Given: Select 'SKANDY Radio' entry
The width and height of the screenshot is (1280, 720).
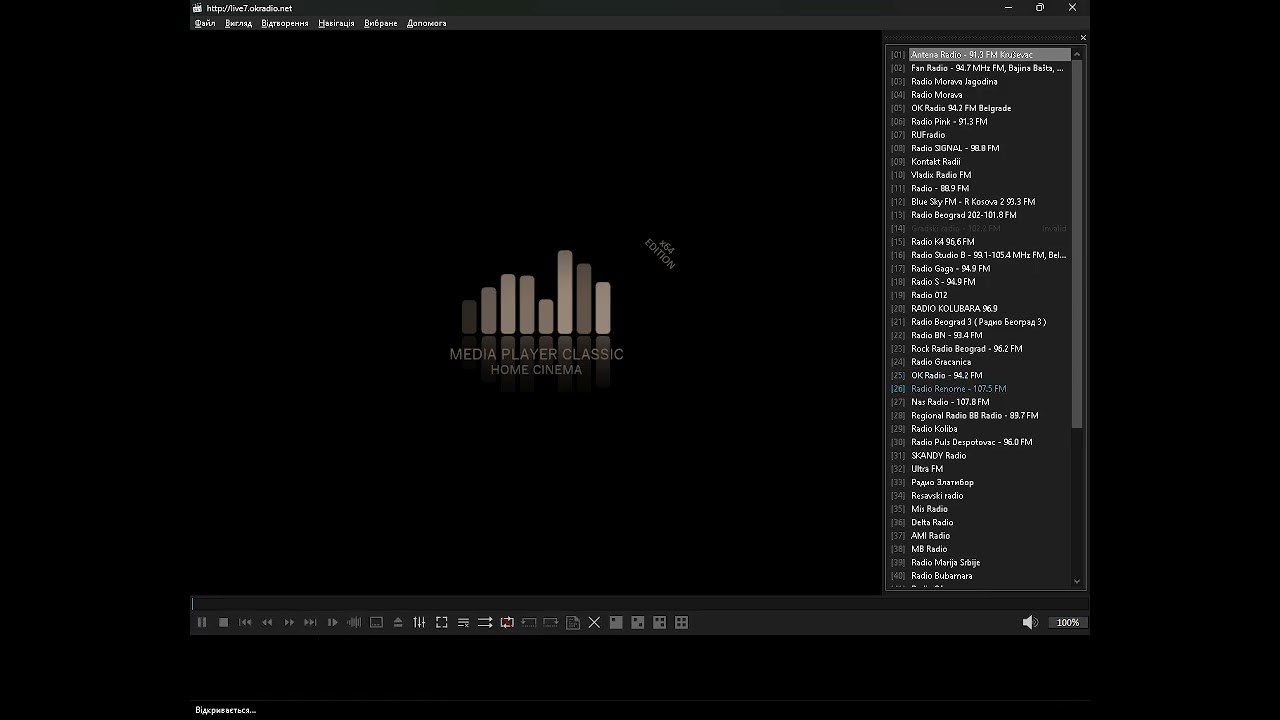Looking at the screenshot, I should click(x=979, y=455).
